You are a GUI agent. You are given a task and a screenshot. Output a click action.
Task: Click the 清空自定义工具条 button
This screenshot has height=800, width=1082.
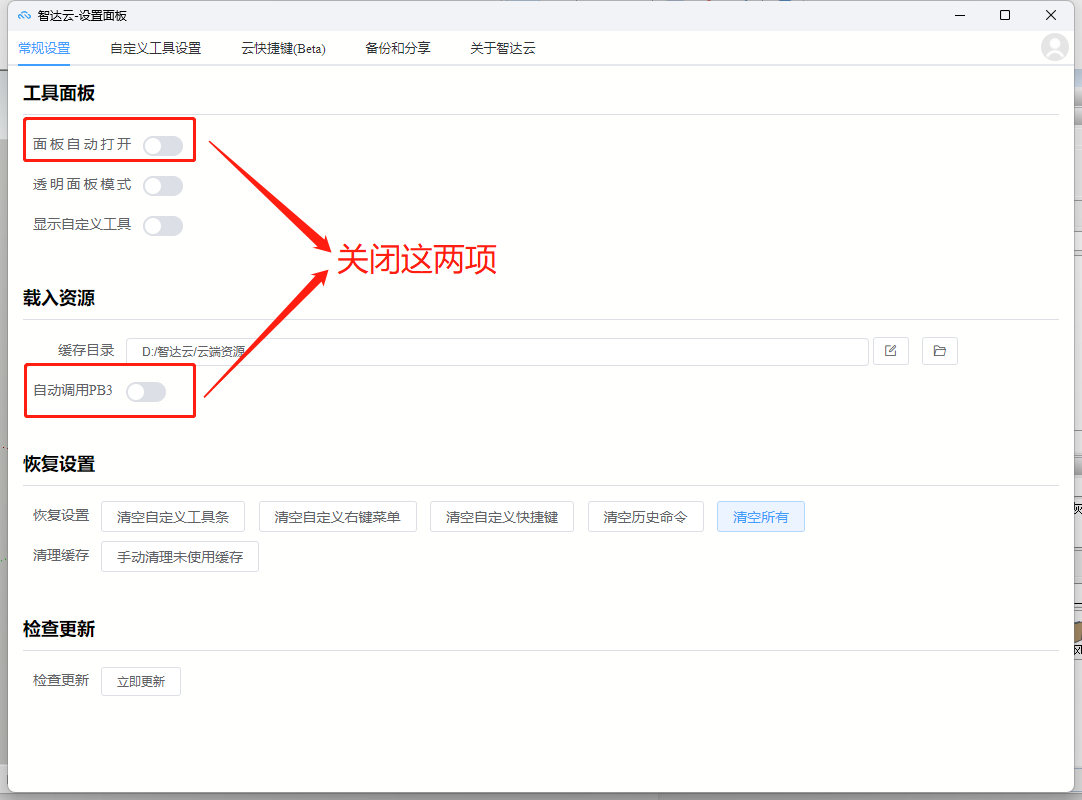pyautogui.click(x=173, y=516)
